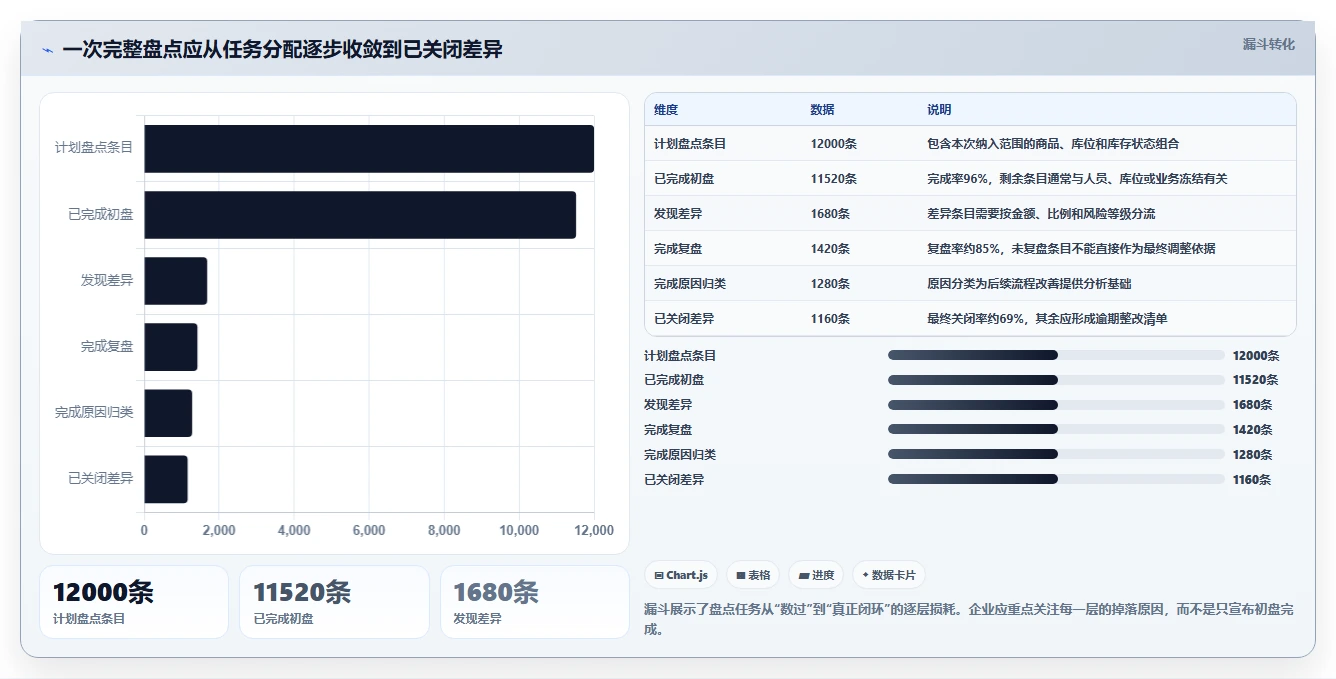Click the 完成原因归类 bar in chart
The width and height of the screenshot is (1336, 679).
168,413
